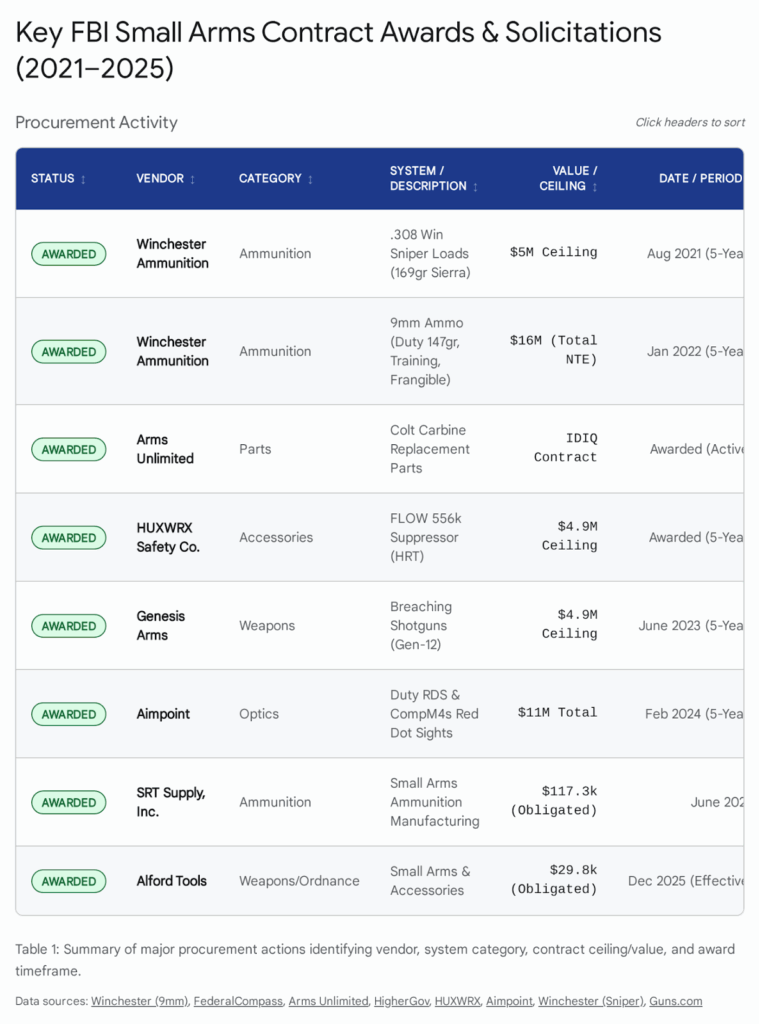Click the sort arrows icon beside CATEGORY
The width and height of the screenshot is (760, 1024).
(310, 179)
